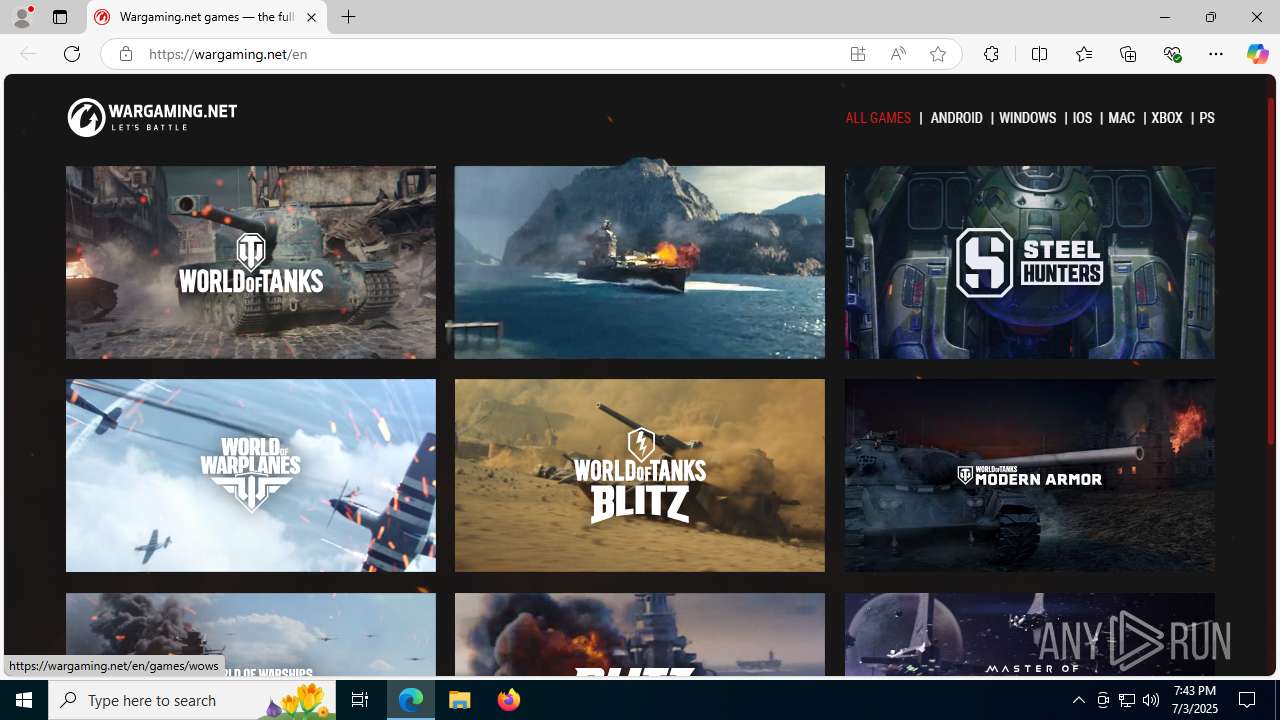Open Settings and more menu
Image resolution: width=1280 pixels, height=720 pixels.
tap(1216, 54)
